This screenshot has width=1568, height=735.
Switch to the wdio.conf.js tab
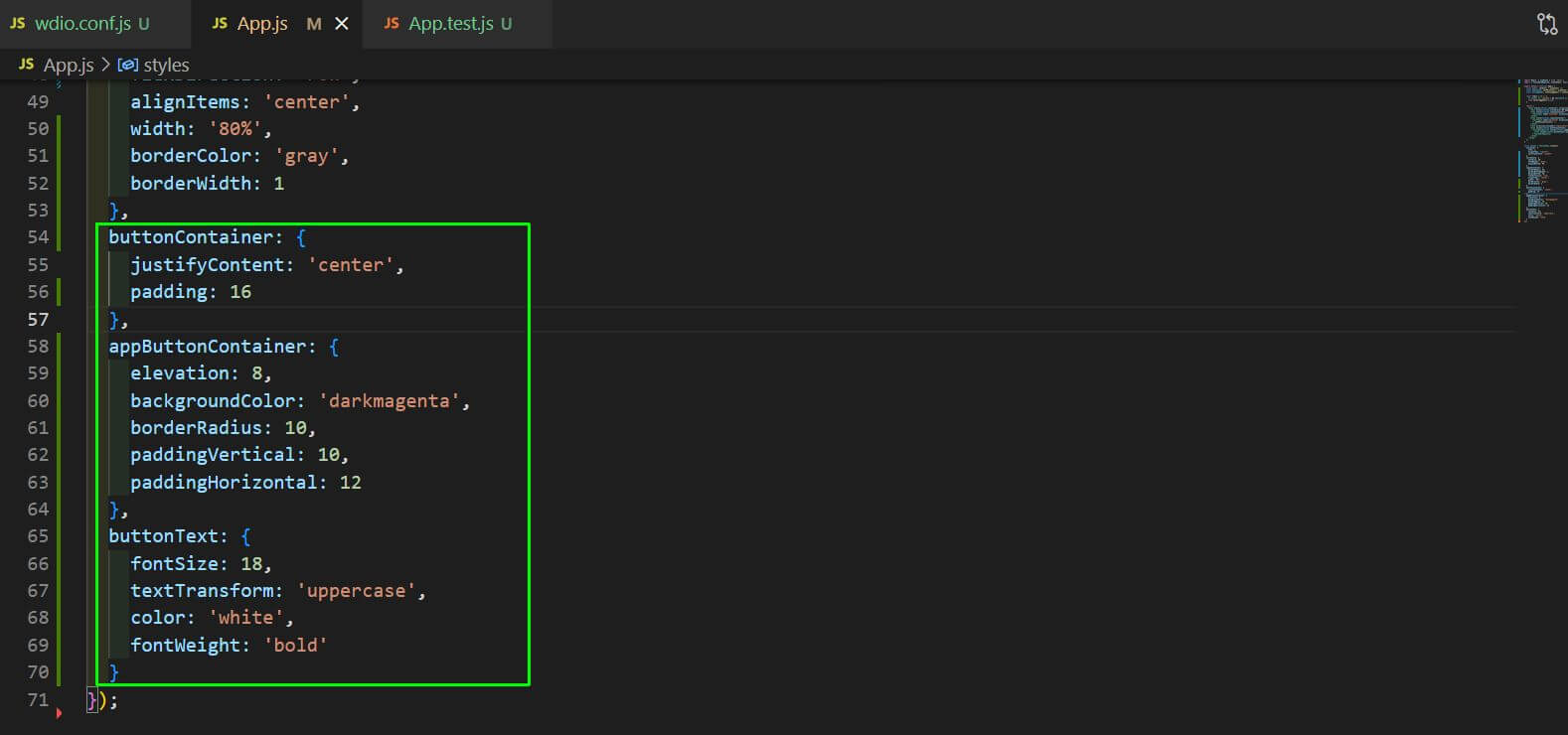tap(82, 24)
